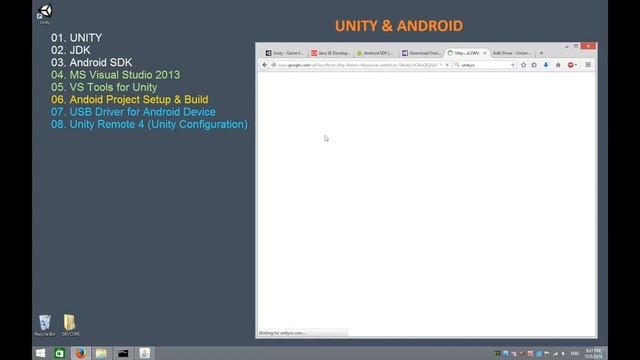The image size is (640, 360).
Task: Open the DEVCORE folder on desktop
Action: click(x=70, y=325)
